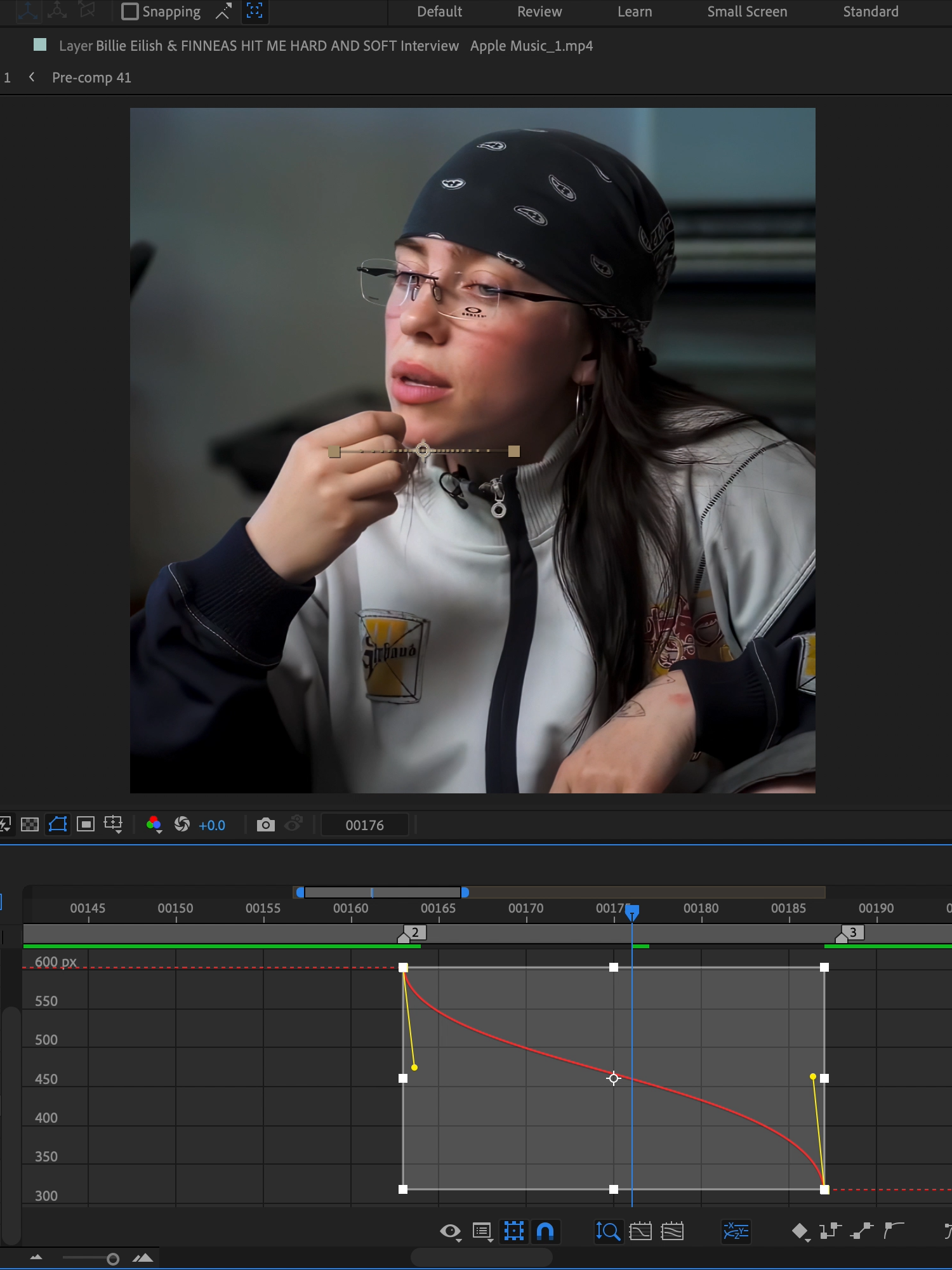Click the timeline zoom slider knob
952x1270 pixels.
click(x=113, y=1259)
